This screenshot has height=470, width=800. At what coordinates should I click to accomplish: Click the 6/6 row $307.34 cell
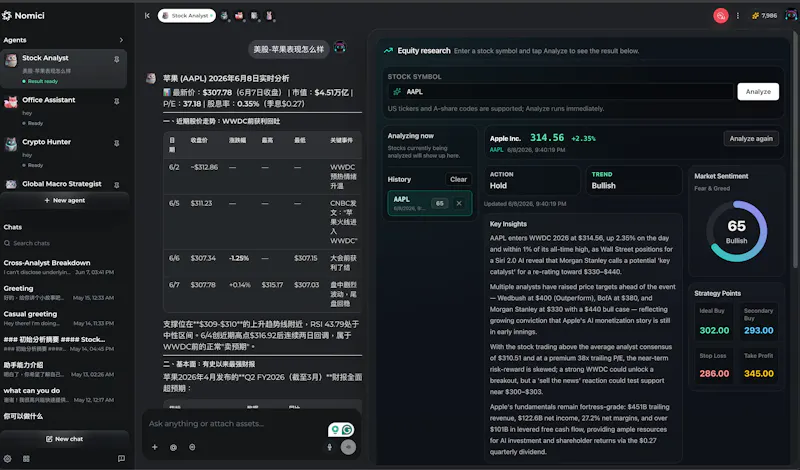203,258
